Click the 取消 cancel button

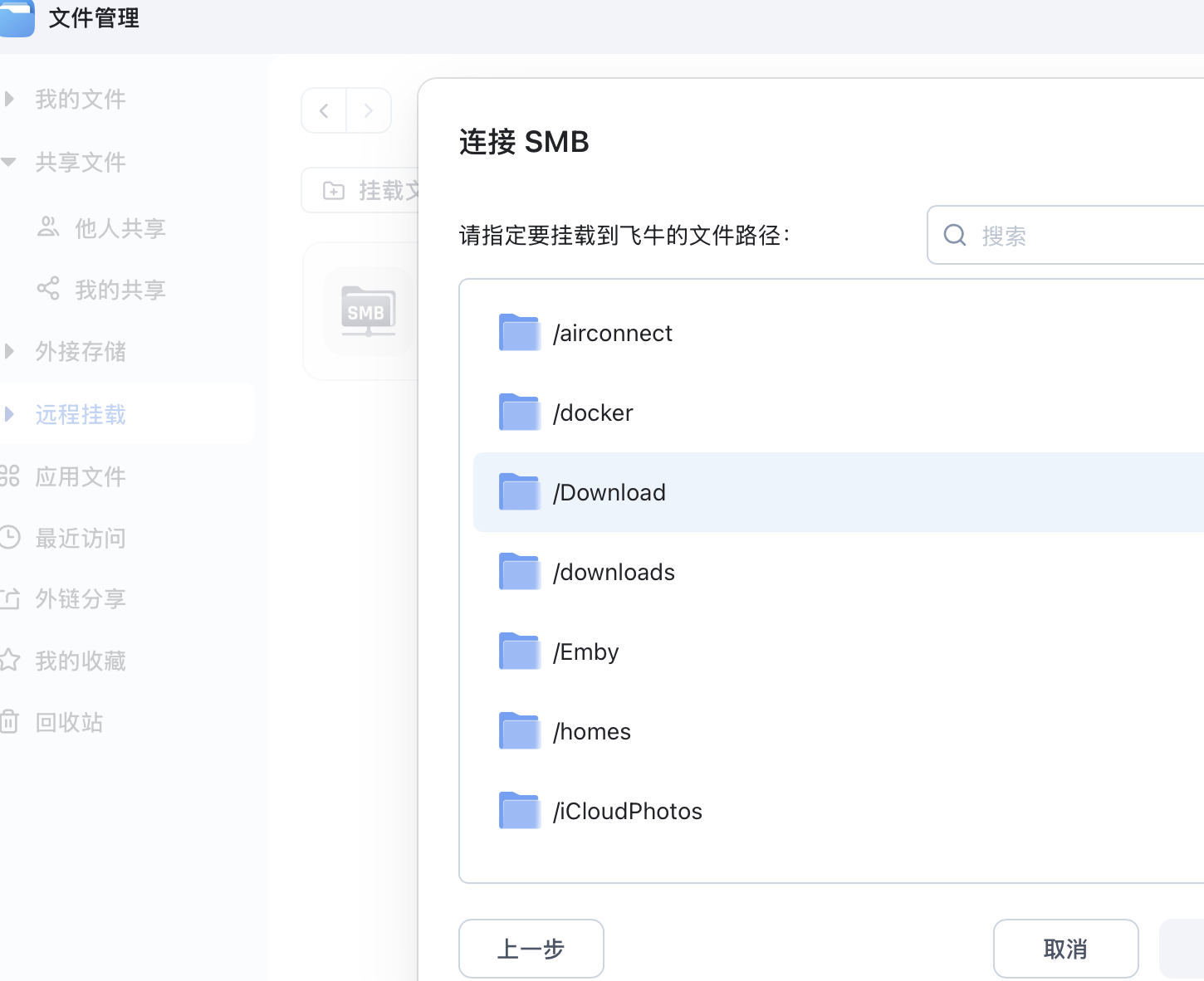[1066, 949]
